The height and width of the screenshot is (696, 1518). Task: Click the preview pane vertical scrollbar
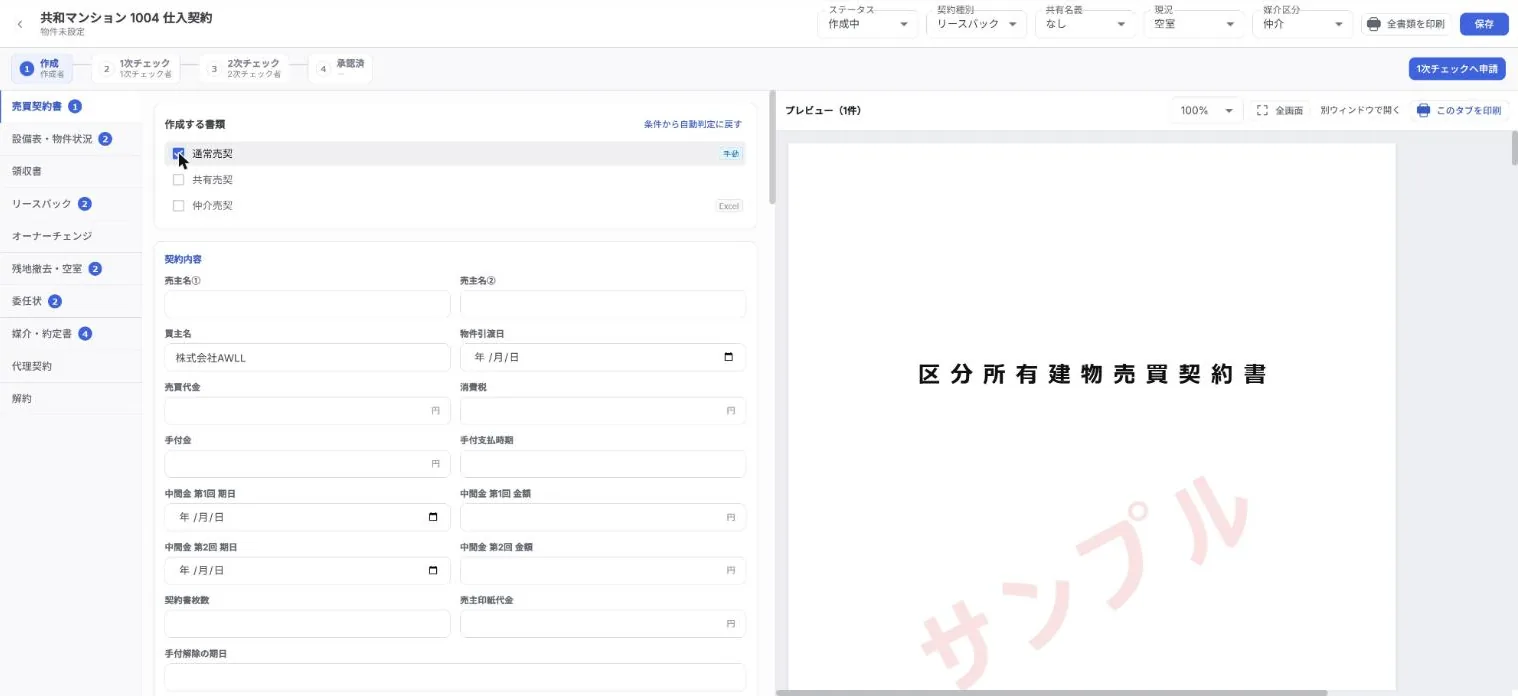pyautogui.click(x=1514, y=148)
